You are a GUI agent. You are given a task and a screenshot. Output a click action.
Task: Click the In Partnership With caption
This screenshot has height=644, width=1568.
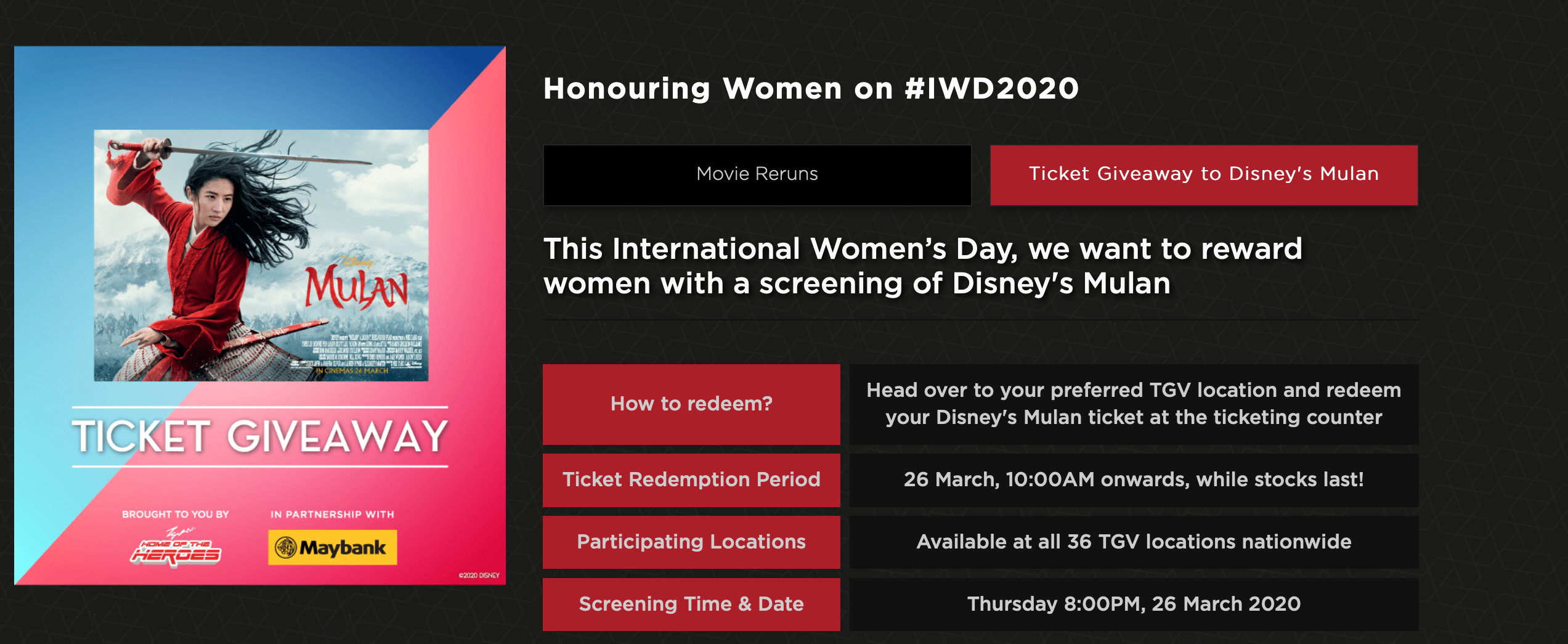point(332,515)
